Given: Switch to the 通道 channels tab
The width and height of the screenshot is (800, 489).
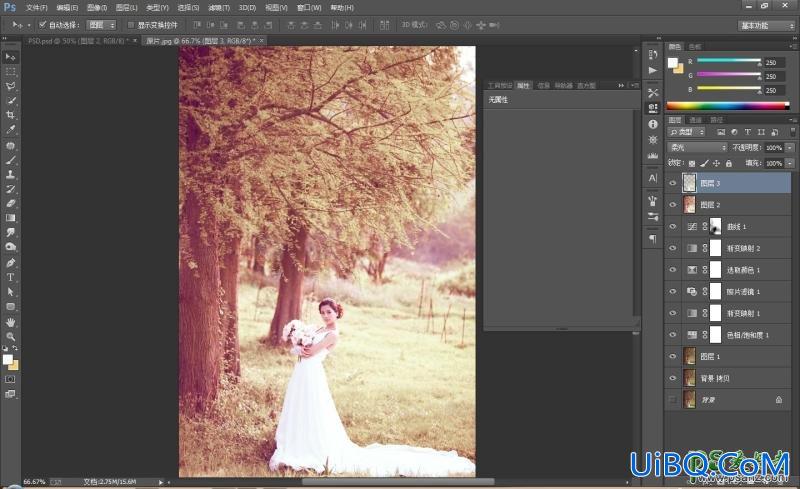Looking at the screenshot, I should (x=695, y=120).
